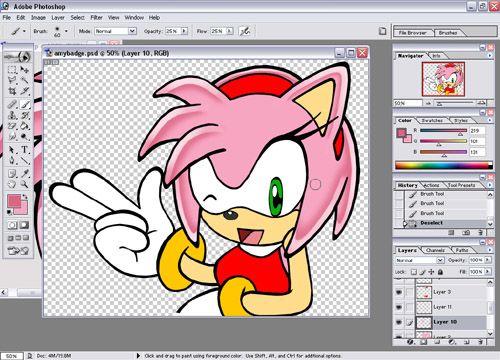Pick a color from the Color panel spectrum ramp
Viewport: 500px width, 360px height.
pyautogui.click(x=444, y=165)
